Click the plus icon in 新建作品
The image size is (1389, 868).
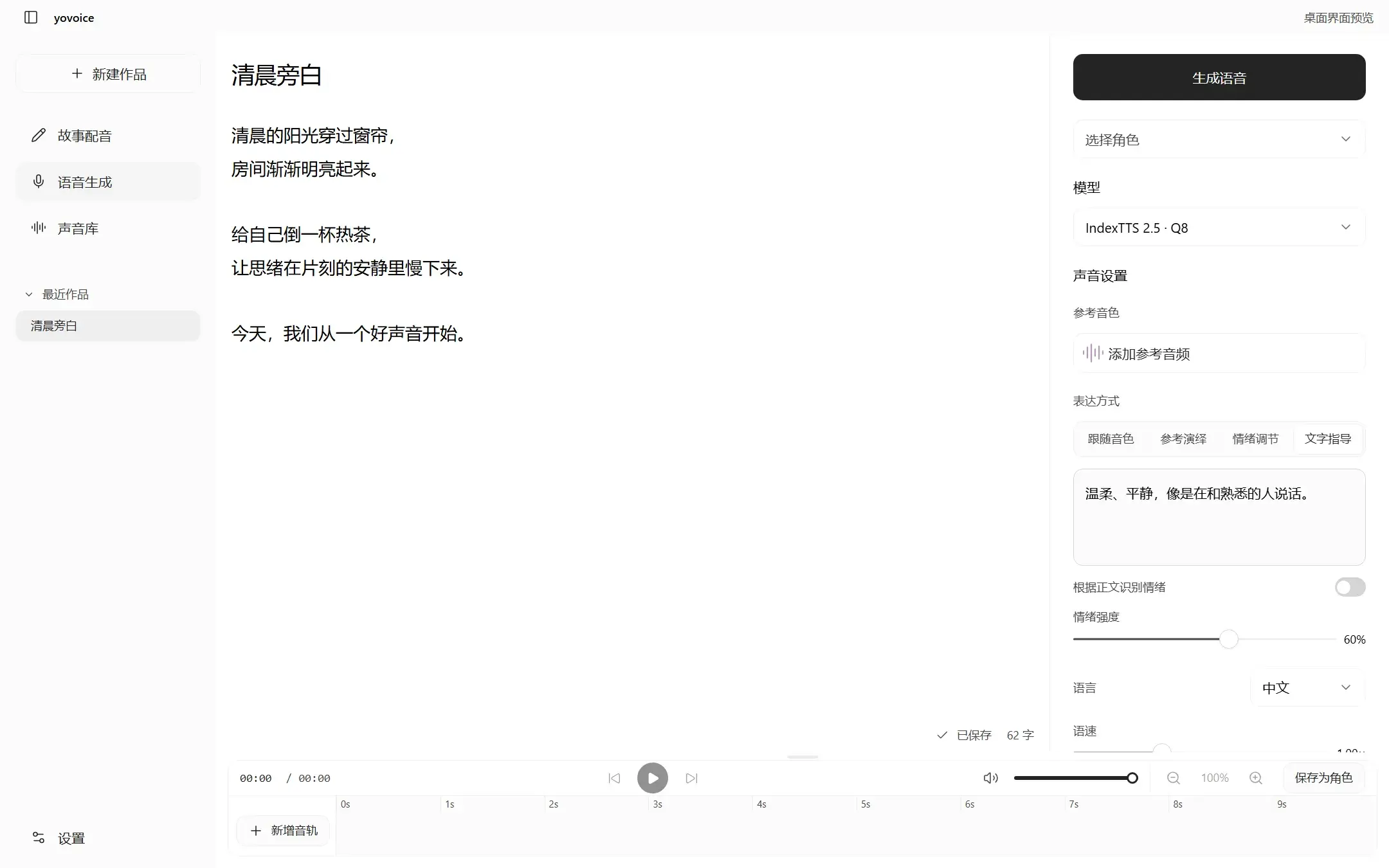77,73
